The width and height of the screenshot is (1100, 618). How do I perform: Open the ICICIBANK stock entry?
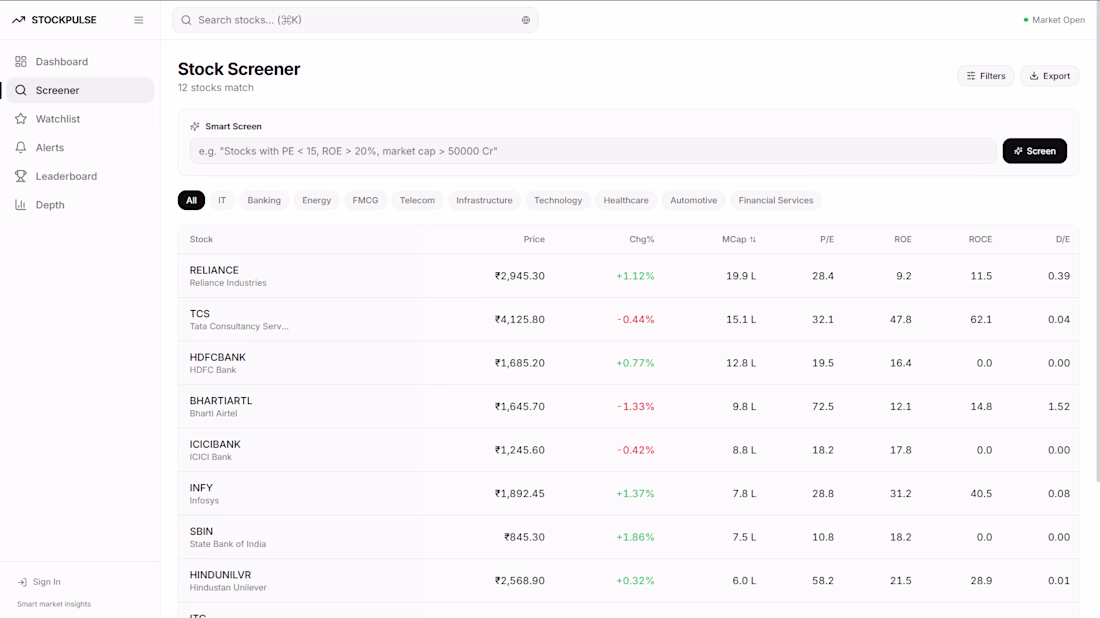pos(629,450)
